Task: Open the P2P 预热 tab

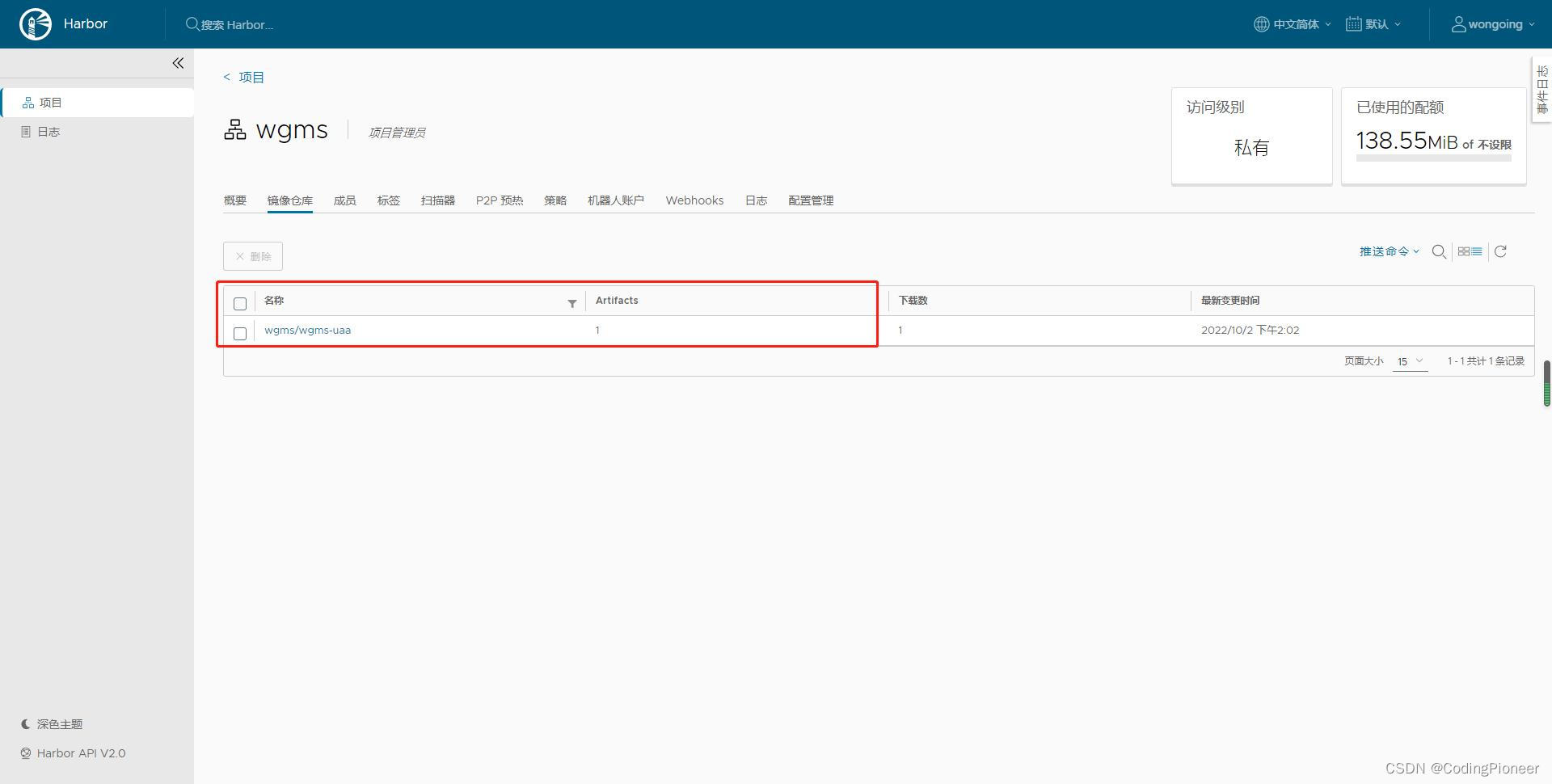Action: click(500, 200)
